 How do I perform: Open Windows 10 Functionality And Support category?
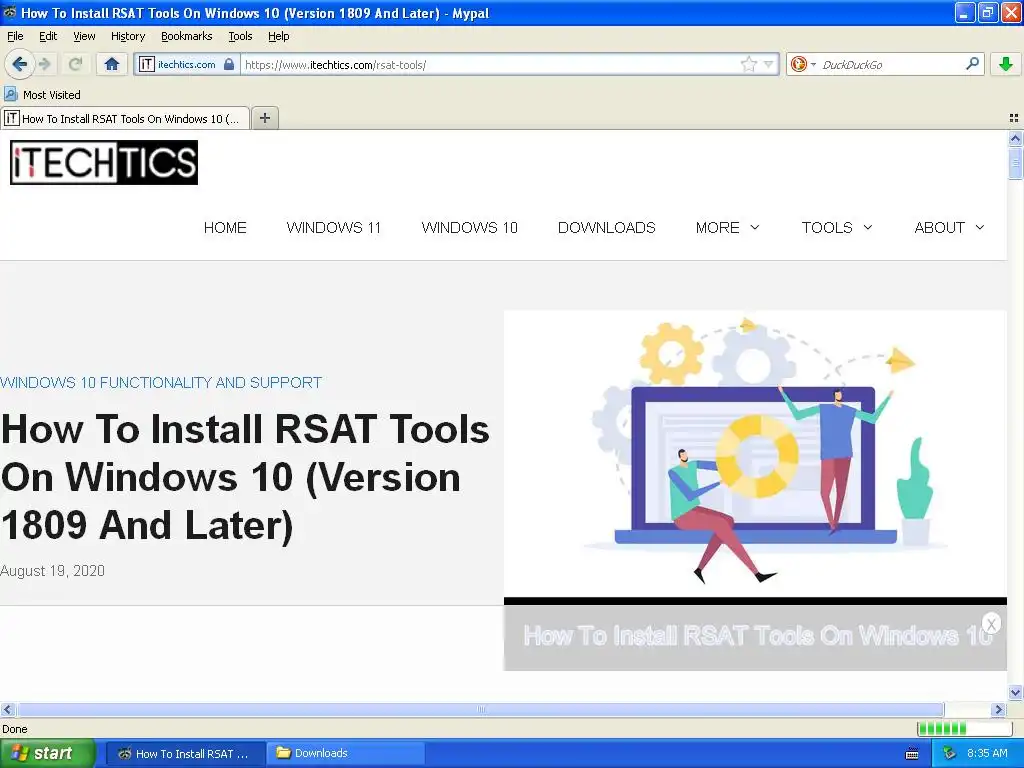pos(161,383)
